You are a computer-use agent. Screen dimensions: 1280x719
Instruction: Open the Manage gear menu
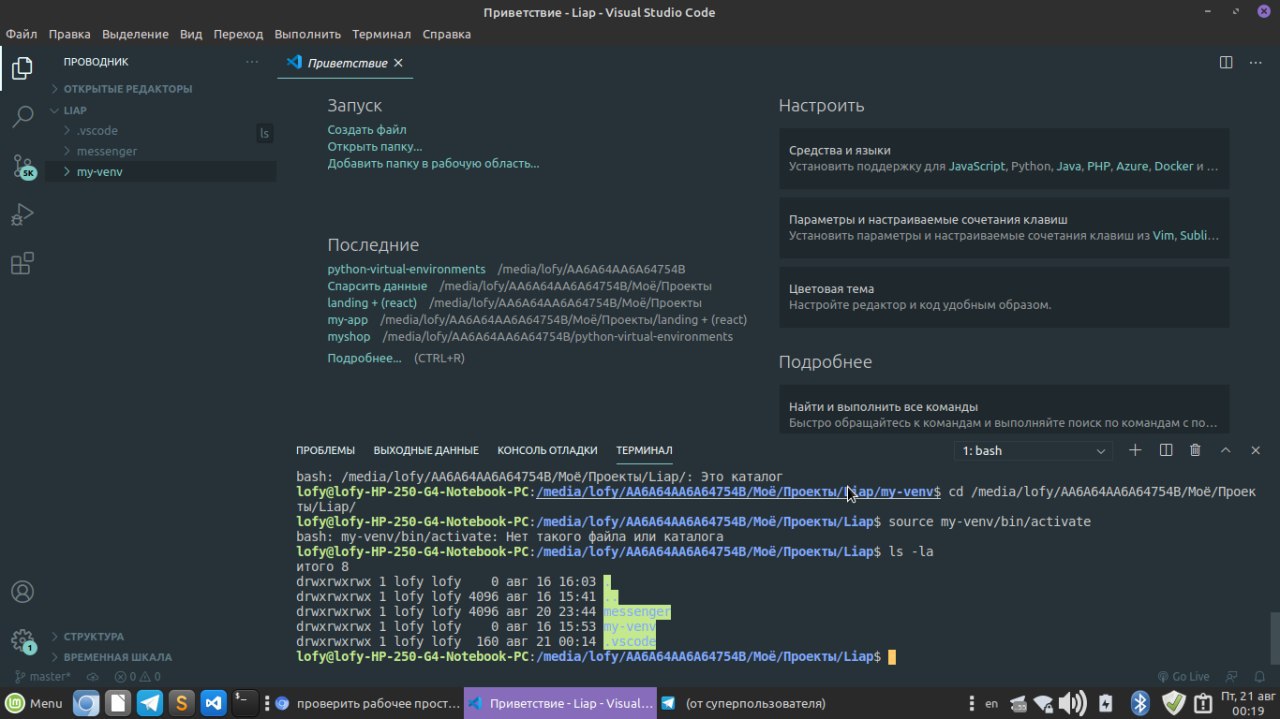22,641
